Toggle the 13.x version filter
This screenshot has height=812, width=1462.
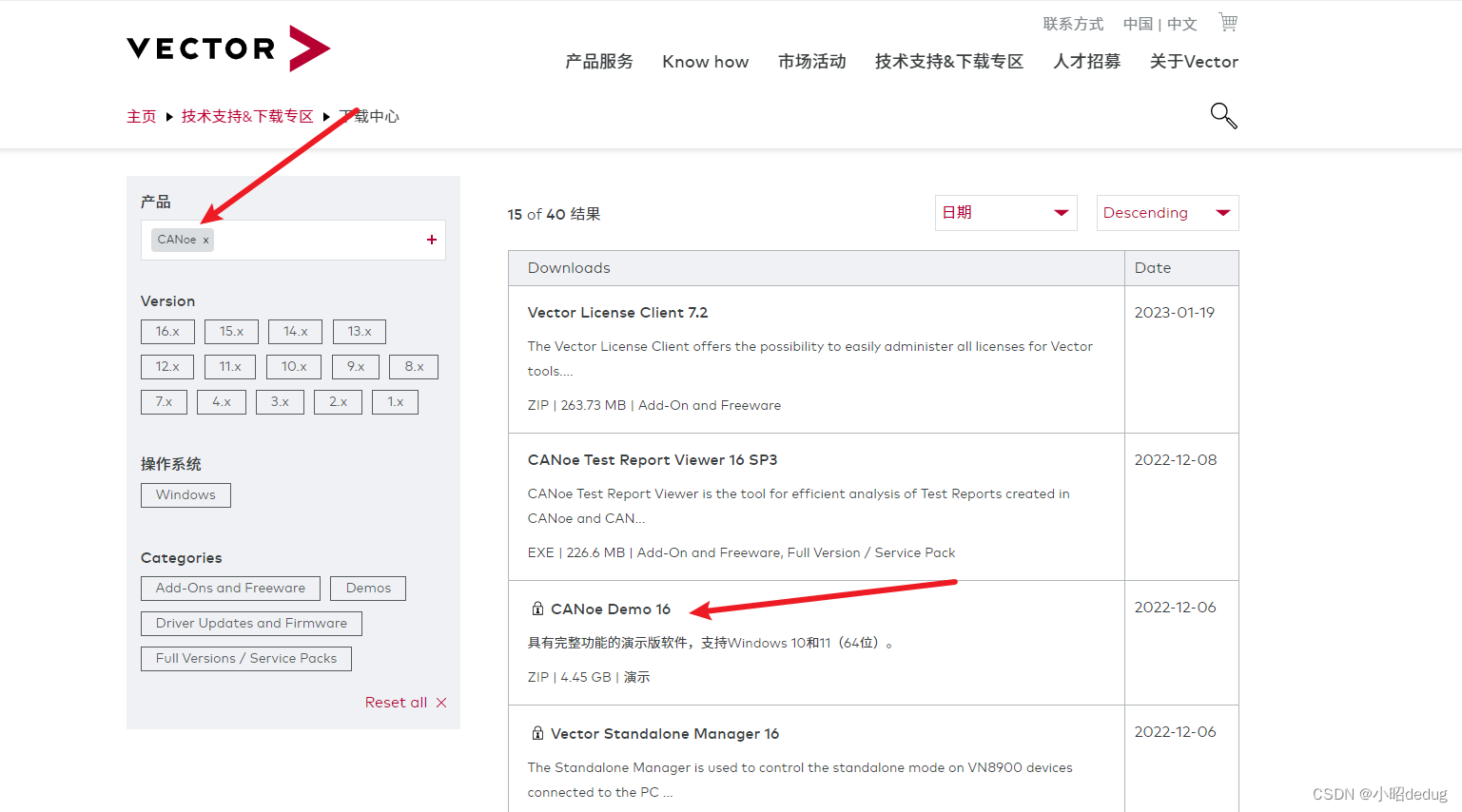tap(359, 332)
